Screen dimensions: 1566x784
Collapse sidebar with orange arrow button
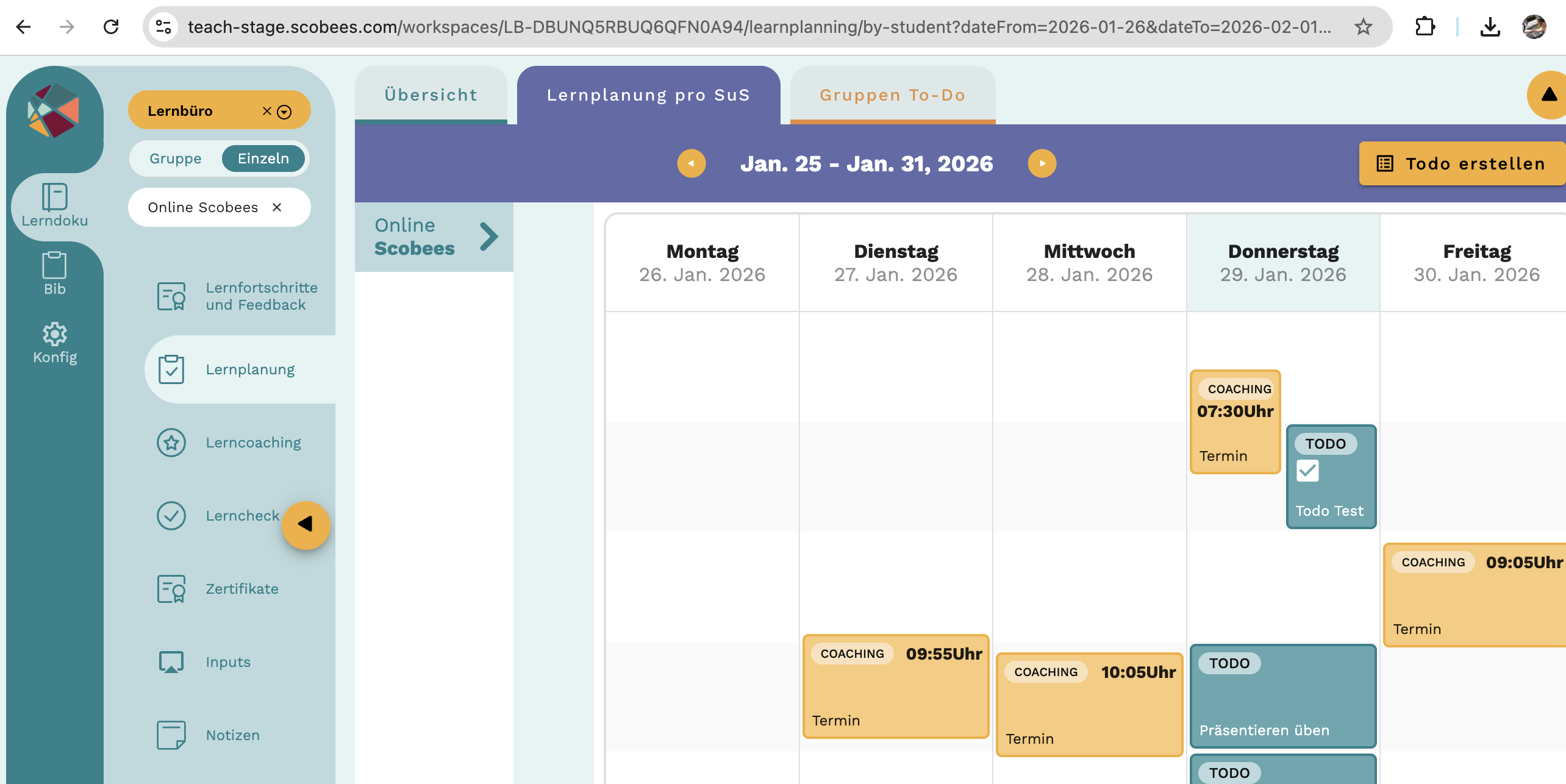(x=306, y=524)
